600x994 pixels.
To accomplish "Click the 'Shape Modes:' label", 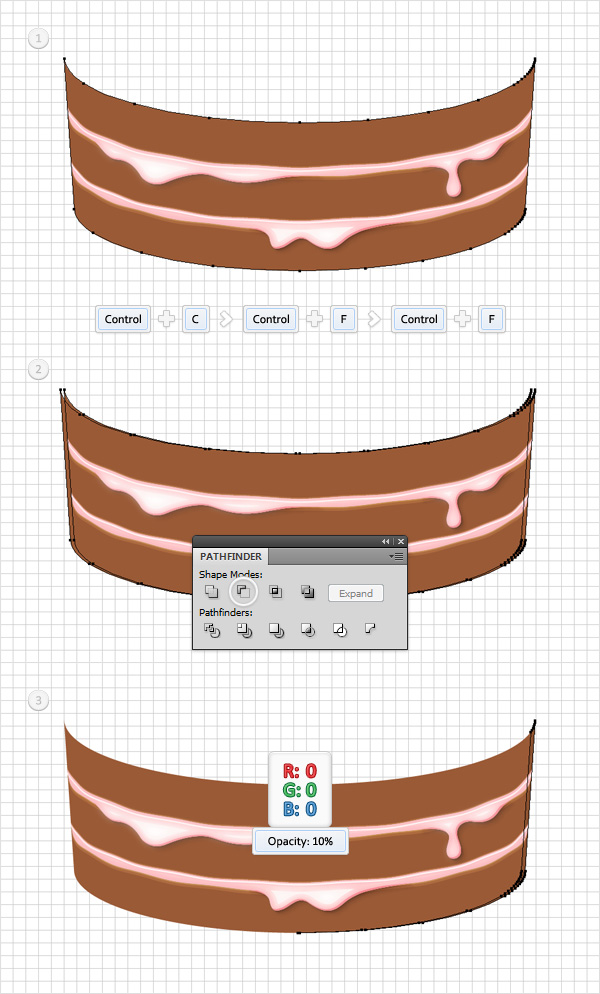I will click(230, 574).
